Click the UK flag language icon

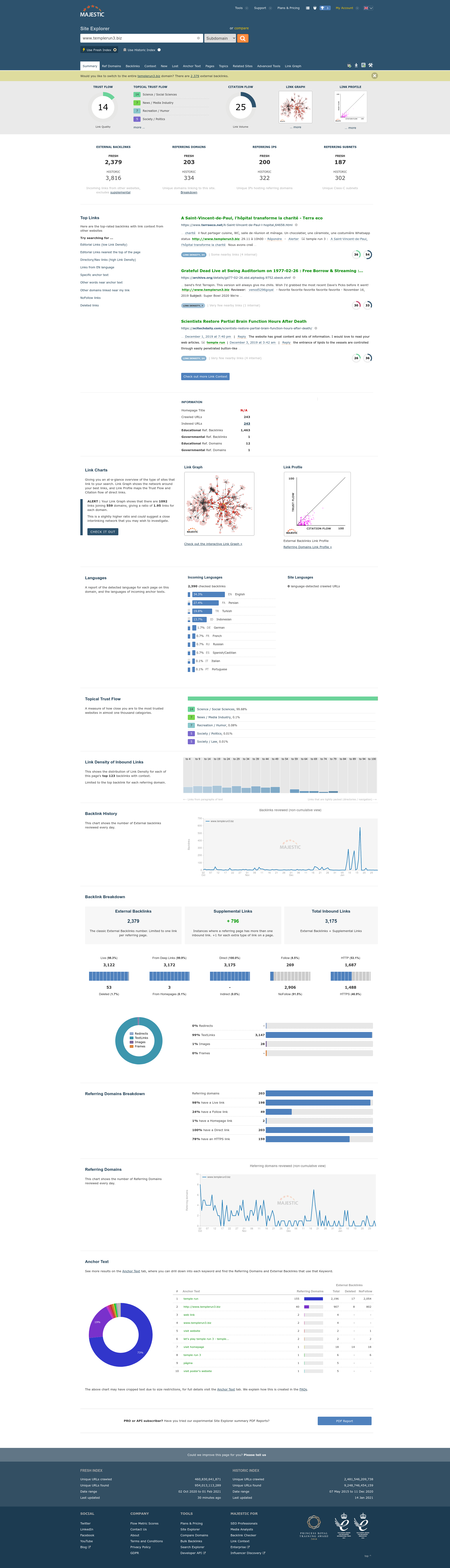click(x=366, y=8)
